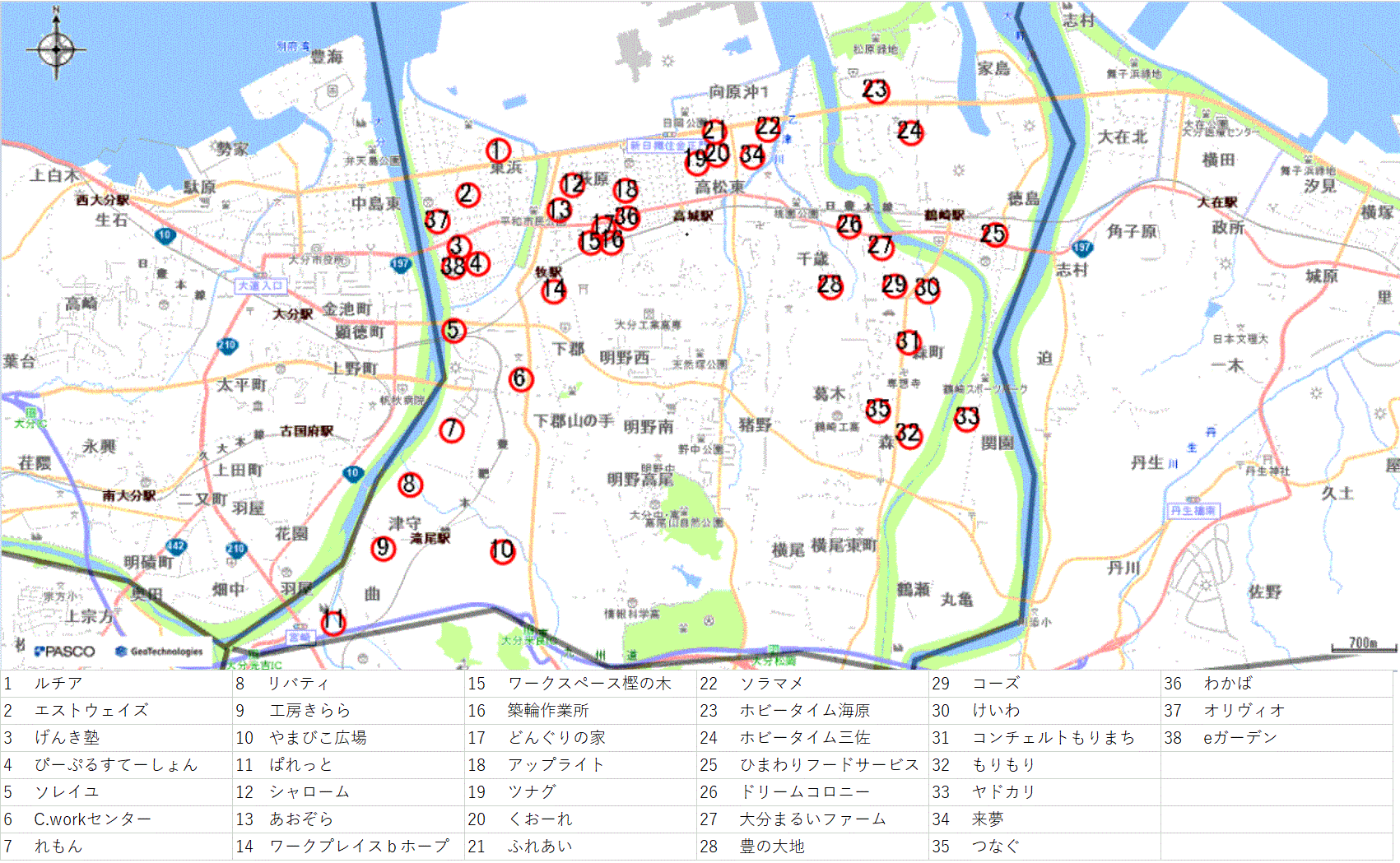Click map marker 35 near 葛木
The width and height of the screenshot is (1400, 863).
coord(878,410)
